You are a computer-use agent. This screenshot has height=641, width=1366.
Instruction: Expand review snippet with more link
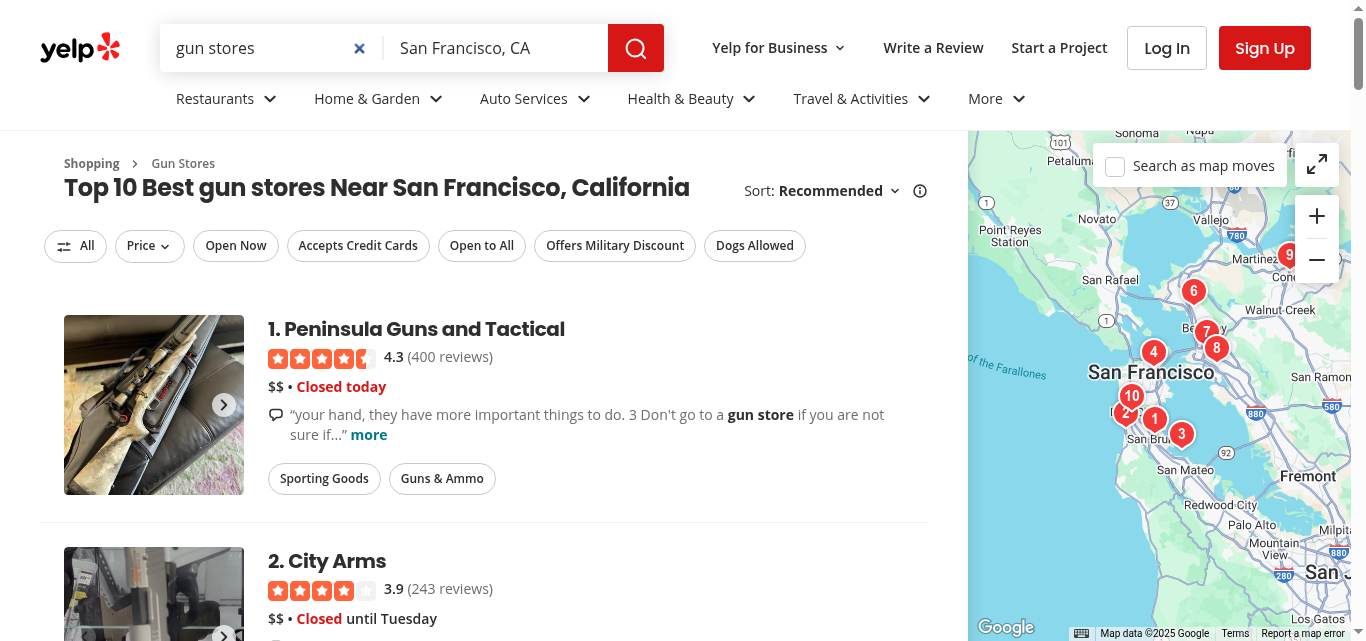pos(369,435)
